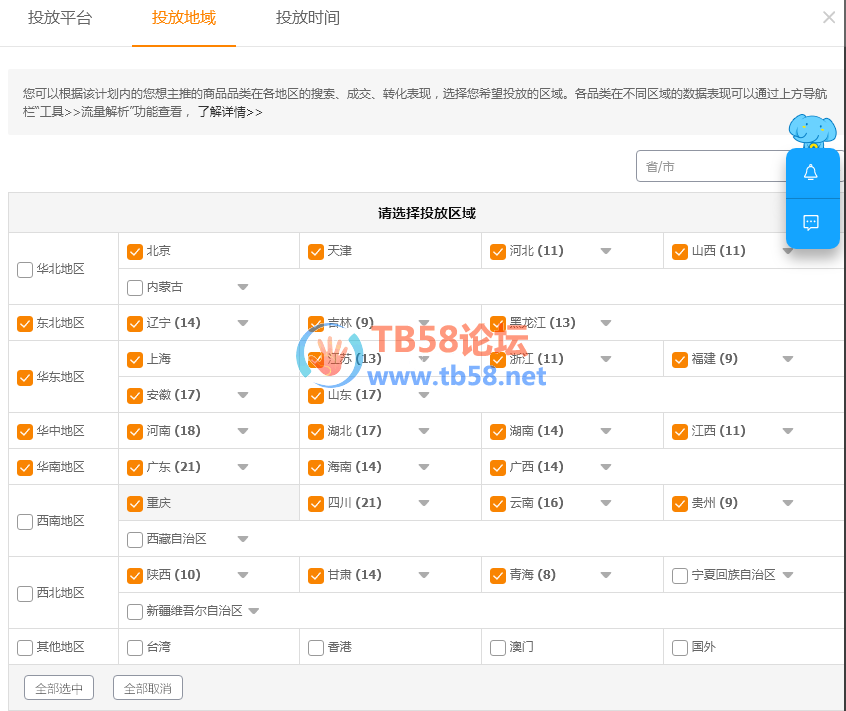Open the 新疆维吾尔自治区 dropdown arrow
Viewport: 846px width, 711px height.
[253, 611]
